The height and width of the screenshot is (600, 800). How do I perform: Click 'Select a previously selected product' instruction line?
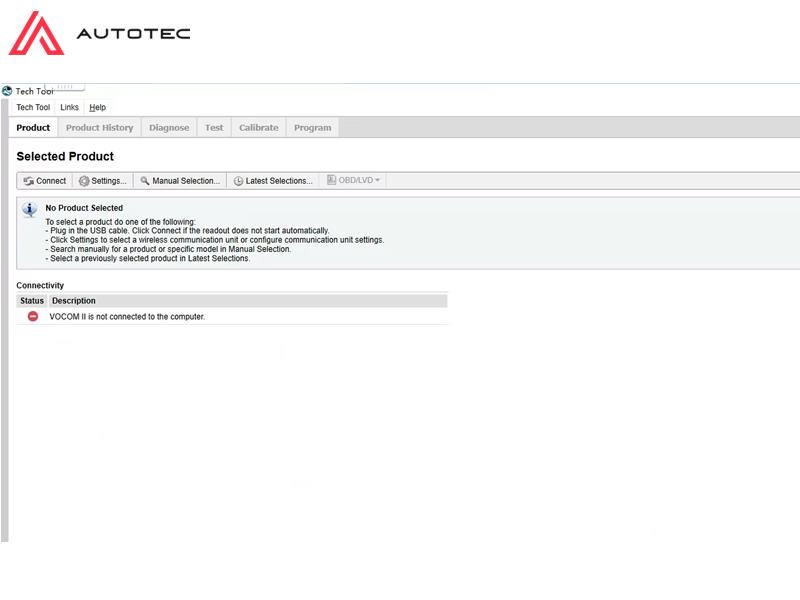[148, 259]
